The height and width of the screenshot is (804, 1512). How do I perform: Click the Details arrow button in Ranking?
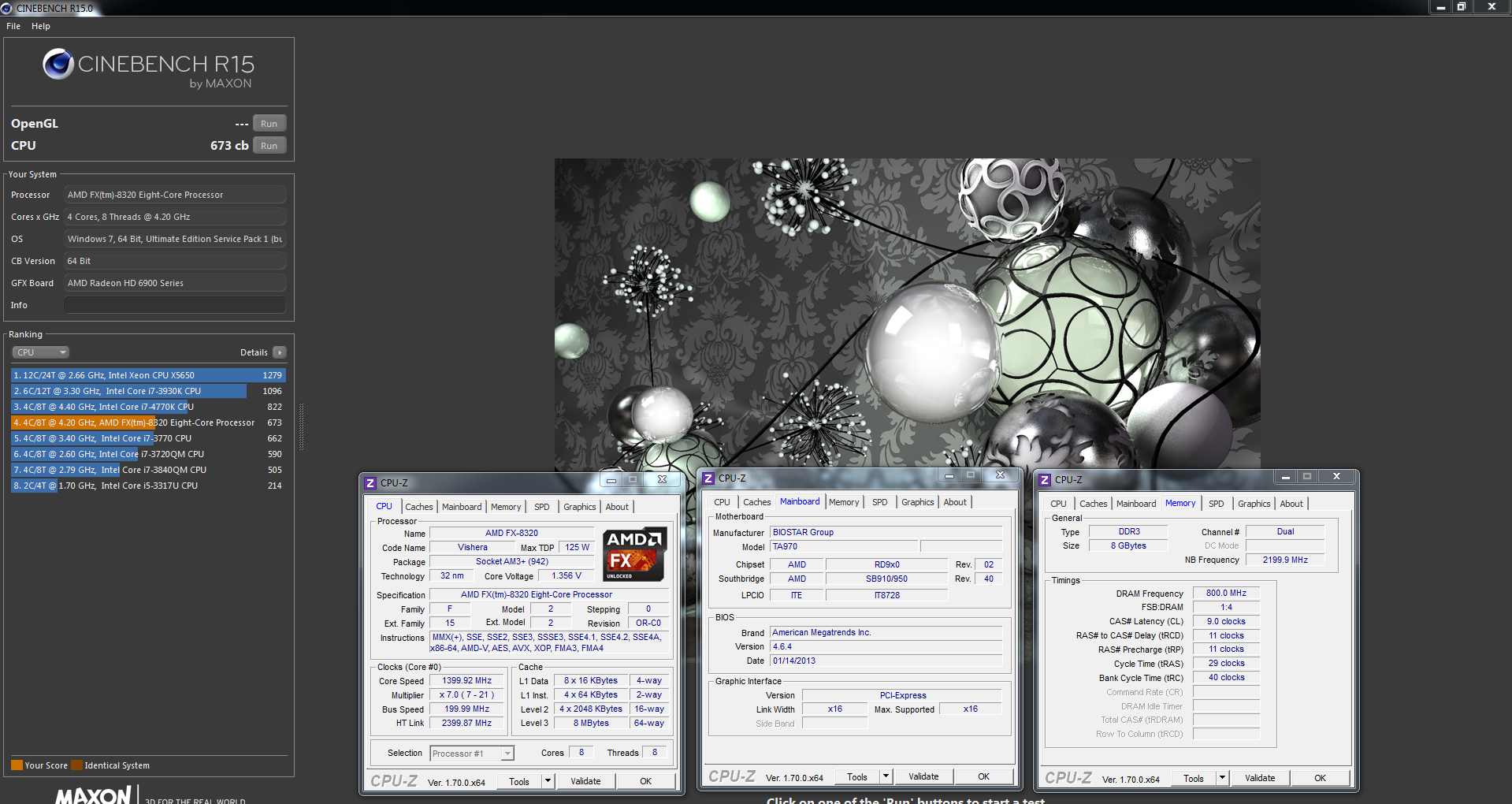coord(280,352)
